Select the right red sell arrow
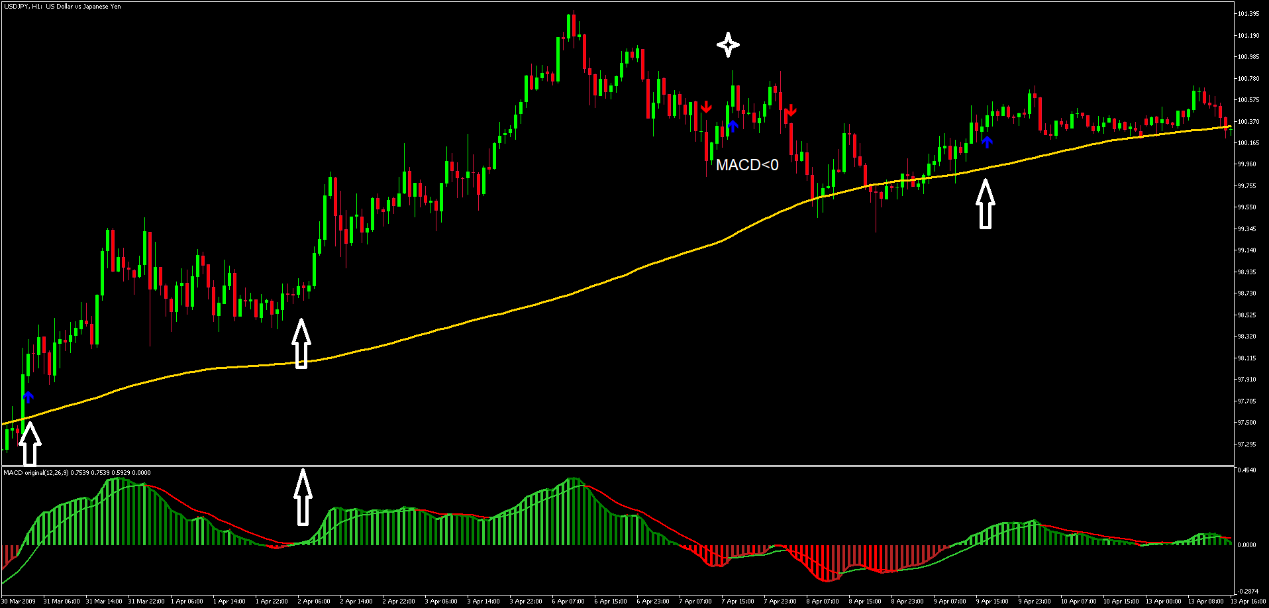Screen dimensions: 1269x608 pyautogui.click(x=789, y=110)
